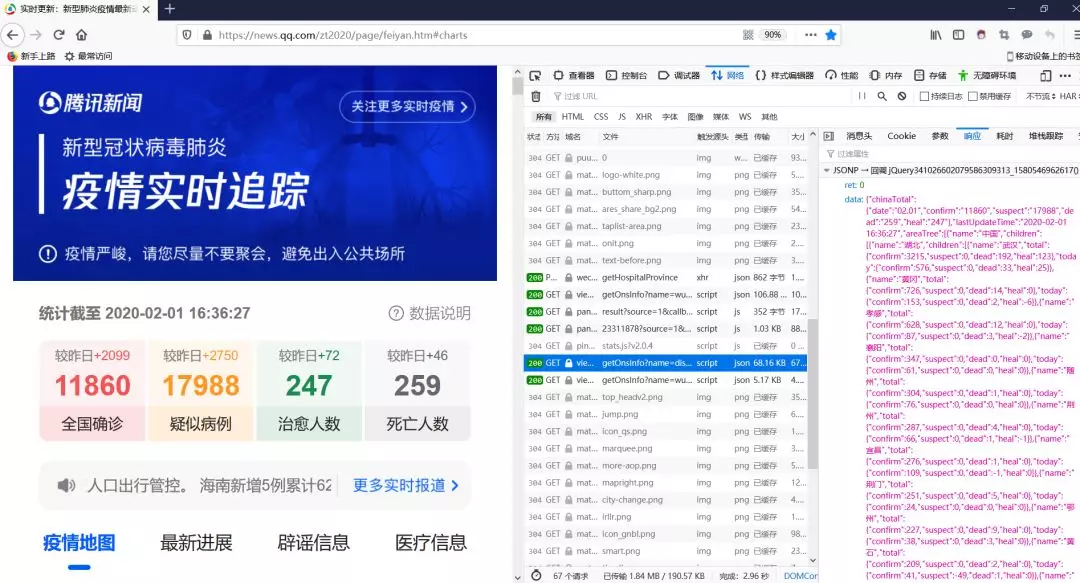Toggle the sidebar view icon
The width and height of the screenshot is (1080, 583).
pyautogui.click(x=958, y=34)
